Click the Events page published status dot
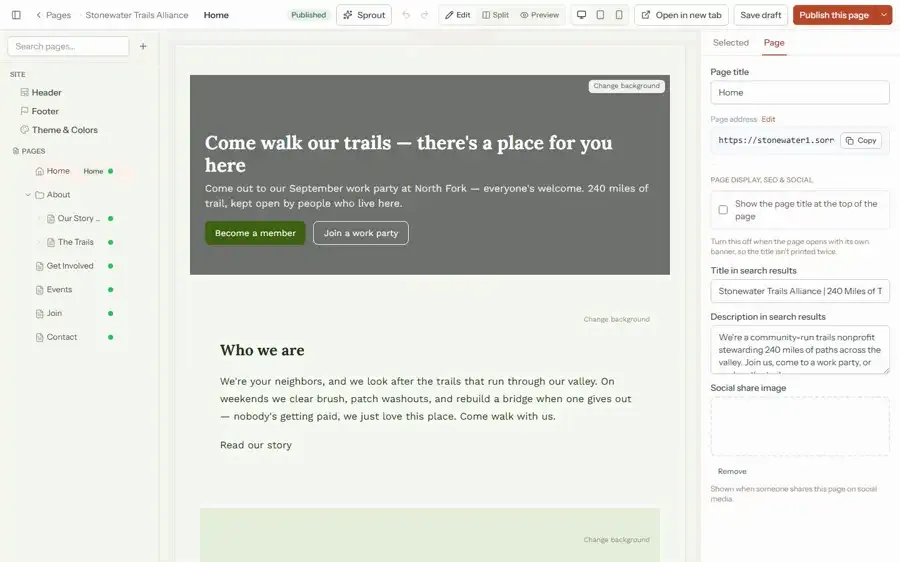The image size is (900, 562). (x=111, y=290)
